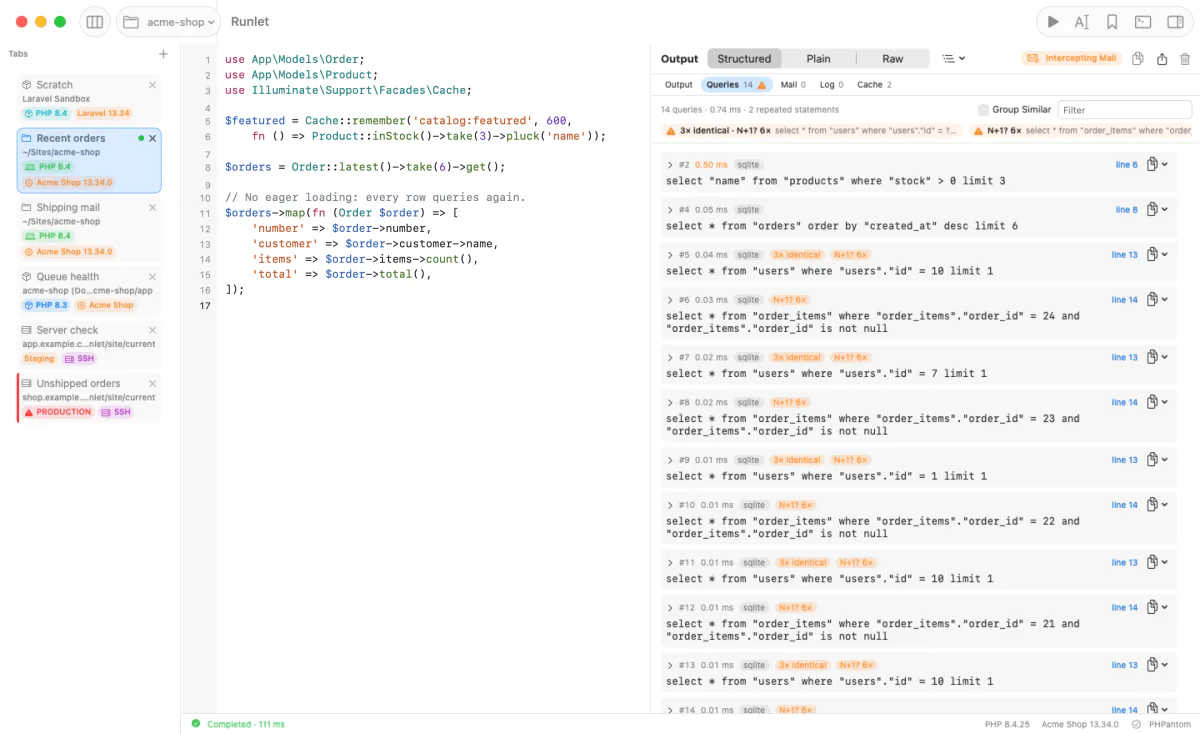
Task: Toggle the sidebar columns icon
Action: [x=95, y=22]
